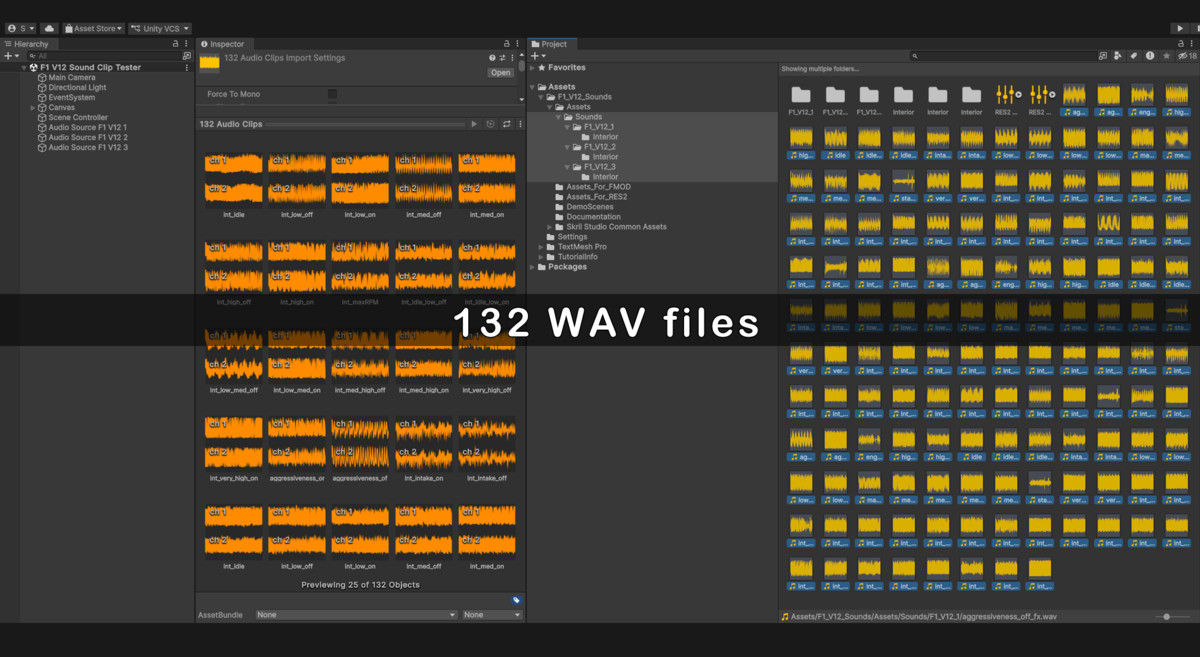Expand the Packages section
The width and height of the screenshot is (1200, 657).
533,267
